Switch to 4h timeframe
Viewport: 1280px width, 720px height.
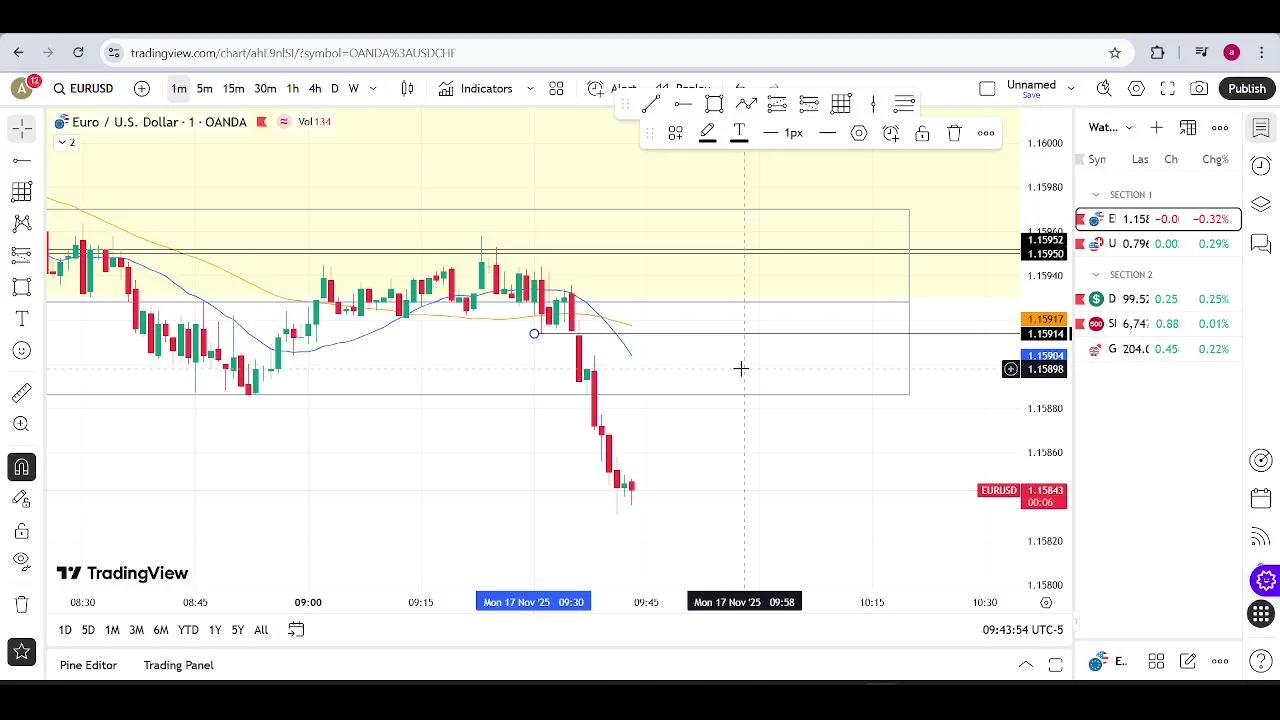click(x=315, y=89)
